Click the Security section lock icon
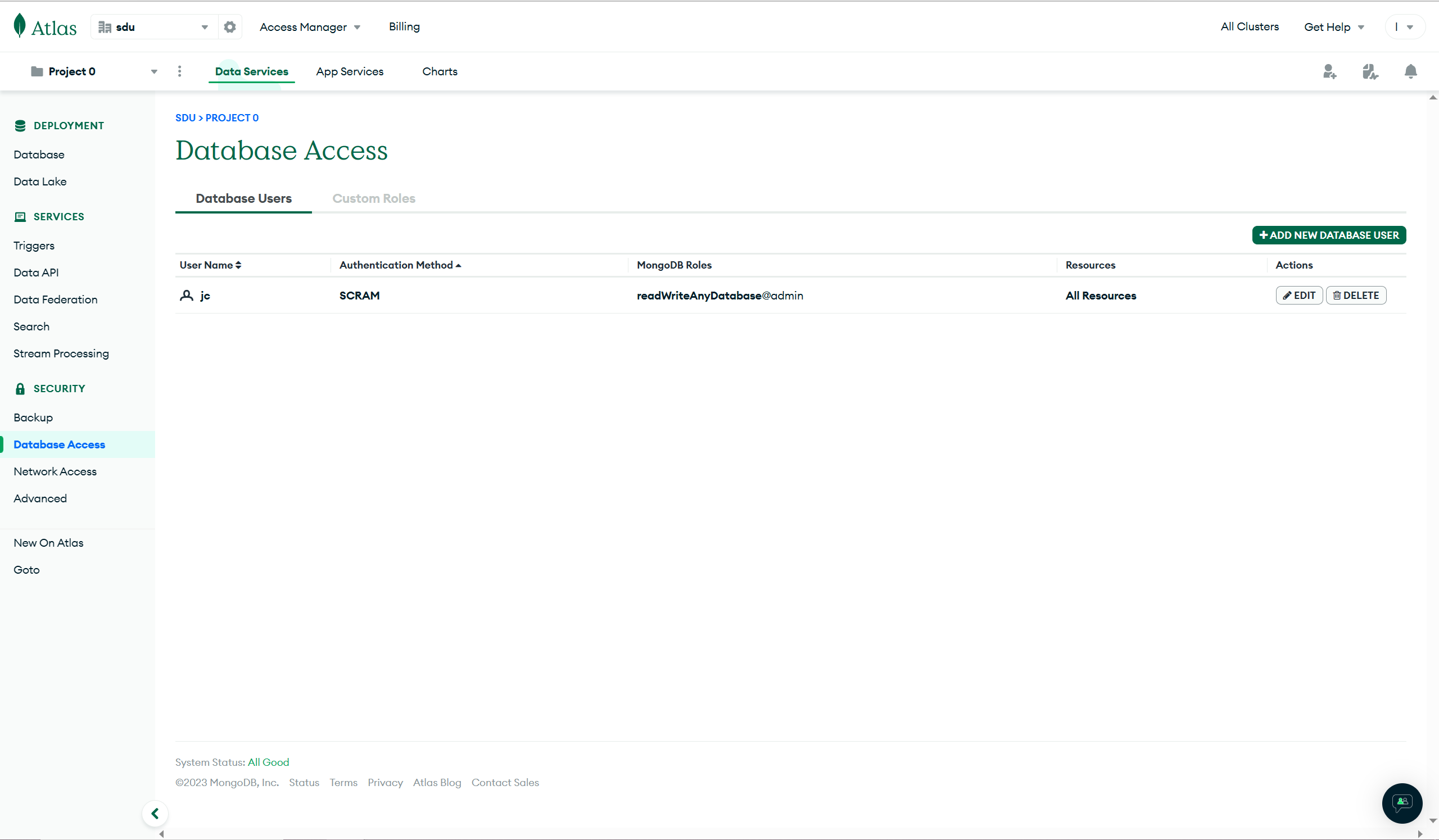1439x840 pixels. pyautogui.click(x=20, y=389)
